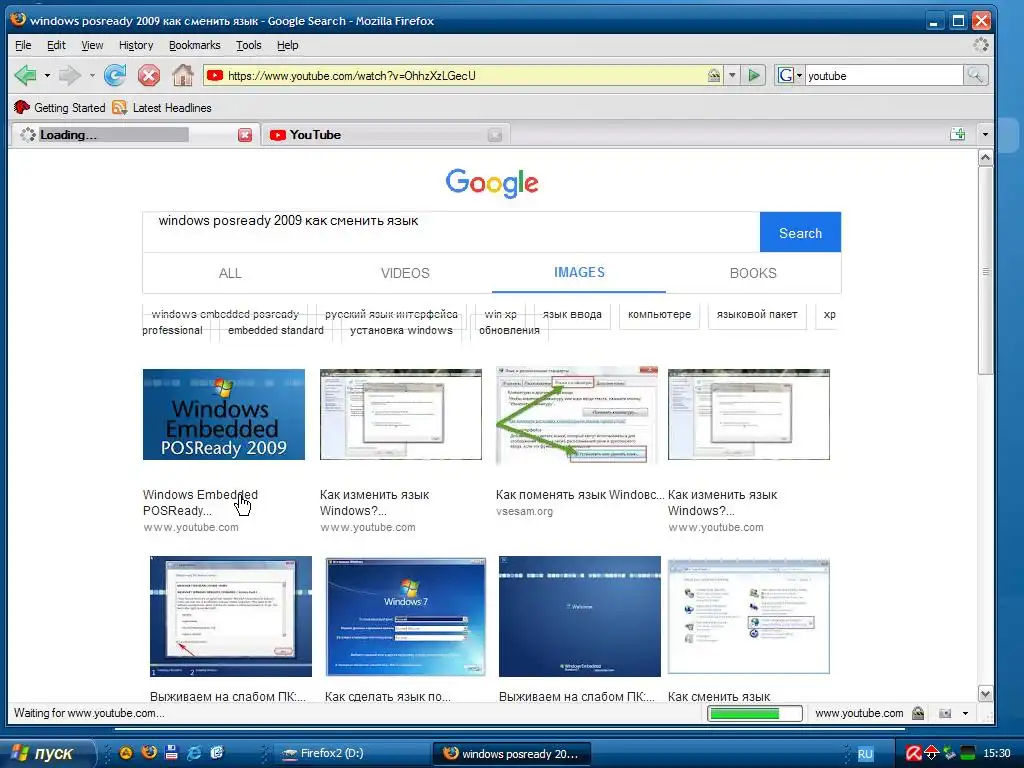
Task: Click the Getting Started bookmark icon
Action: click(x=22, y=107)
